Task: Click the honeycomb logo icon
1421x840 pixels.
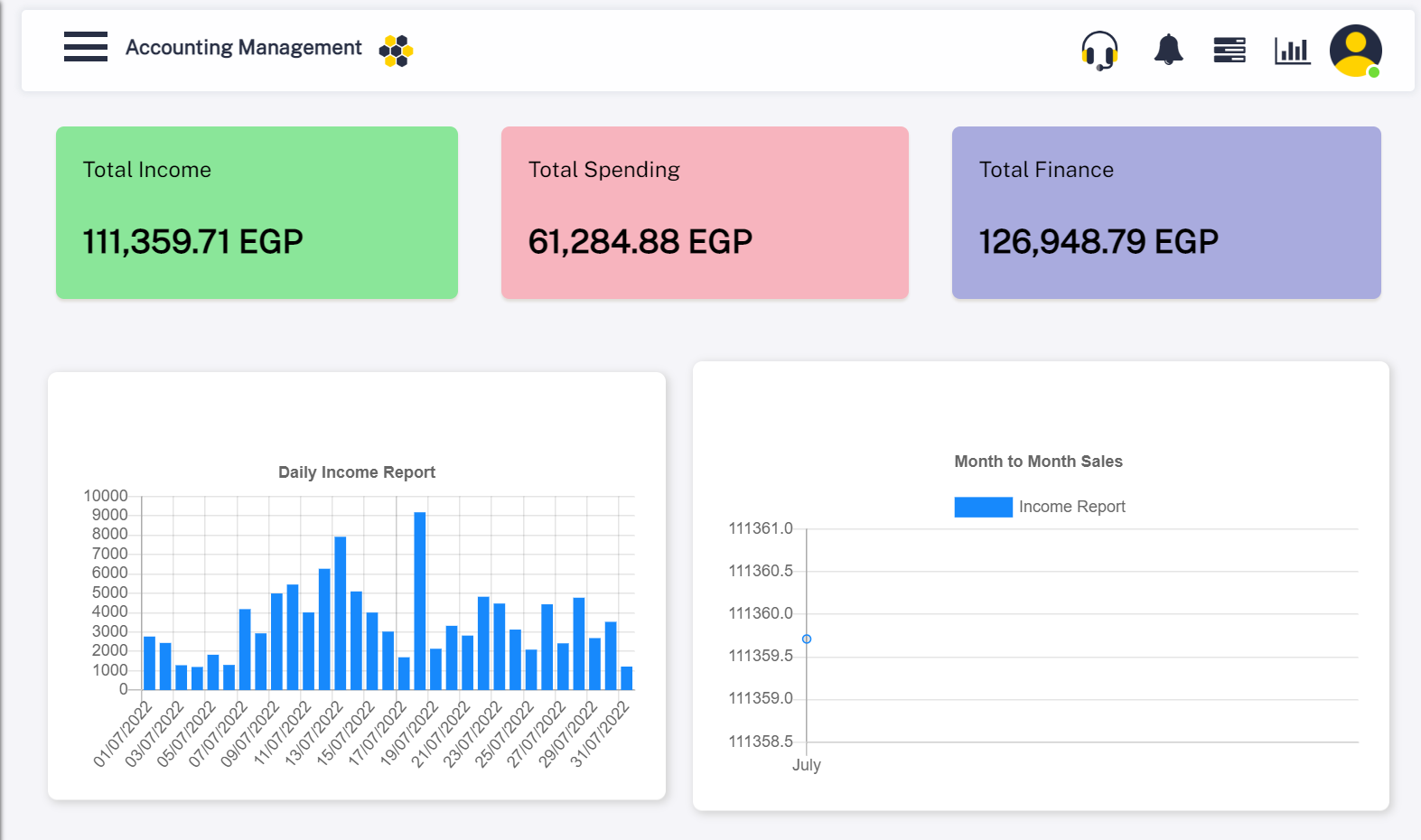Action: tap(396, 51)
